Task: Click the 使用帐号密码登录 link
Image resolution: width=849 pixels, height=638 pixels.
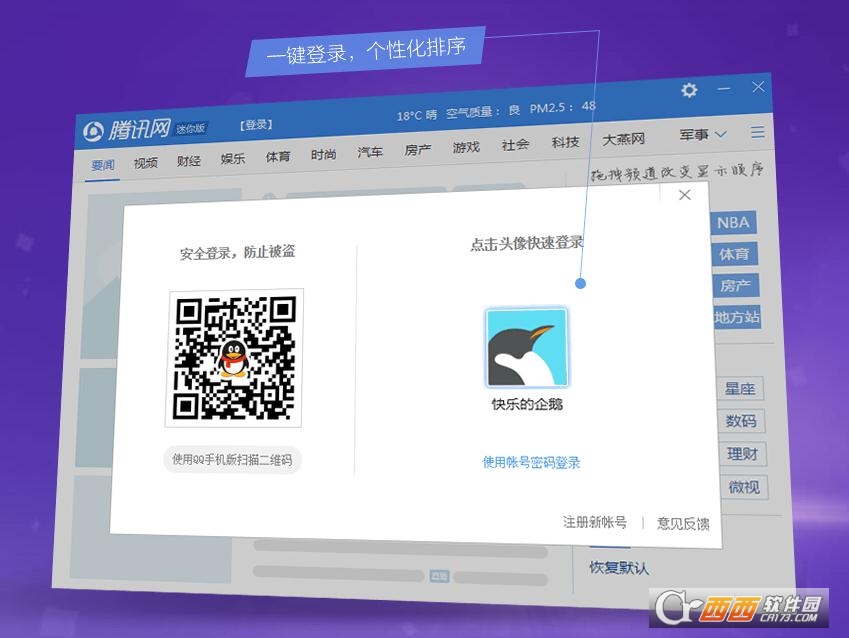Action: tap(531, 462)
